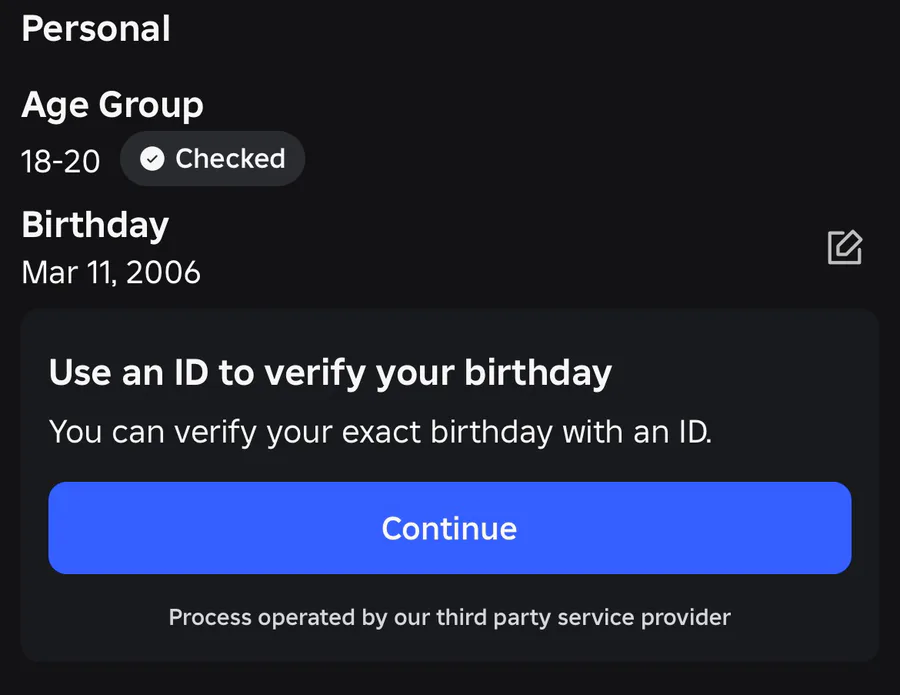Click the word 'Checked' in the badge
The height and width of the screenshot is (695, 900).
pos(230,159)
